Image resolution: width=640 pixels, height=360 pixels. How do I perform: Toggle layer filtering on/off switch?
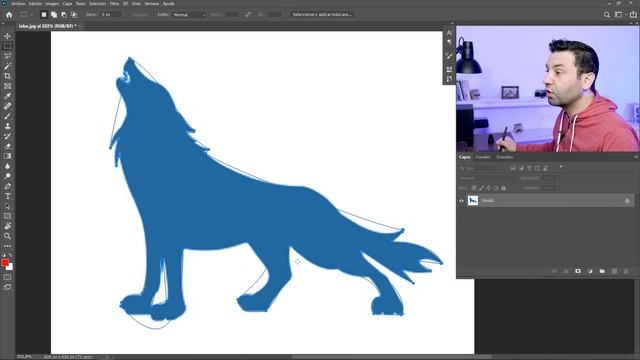point(561,167)
